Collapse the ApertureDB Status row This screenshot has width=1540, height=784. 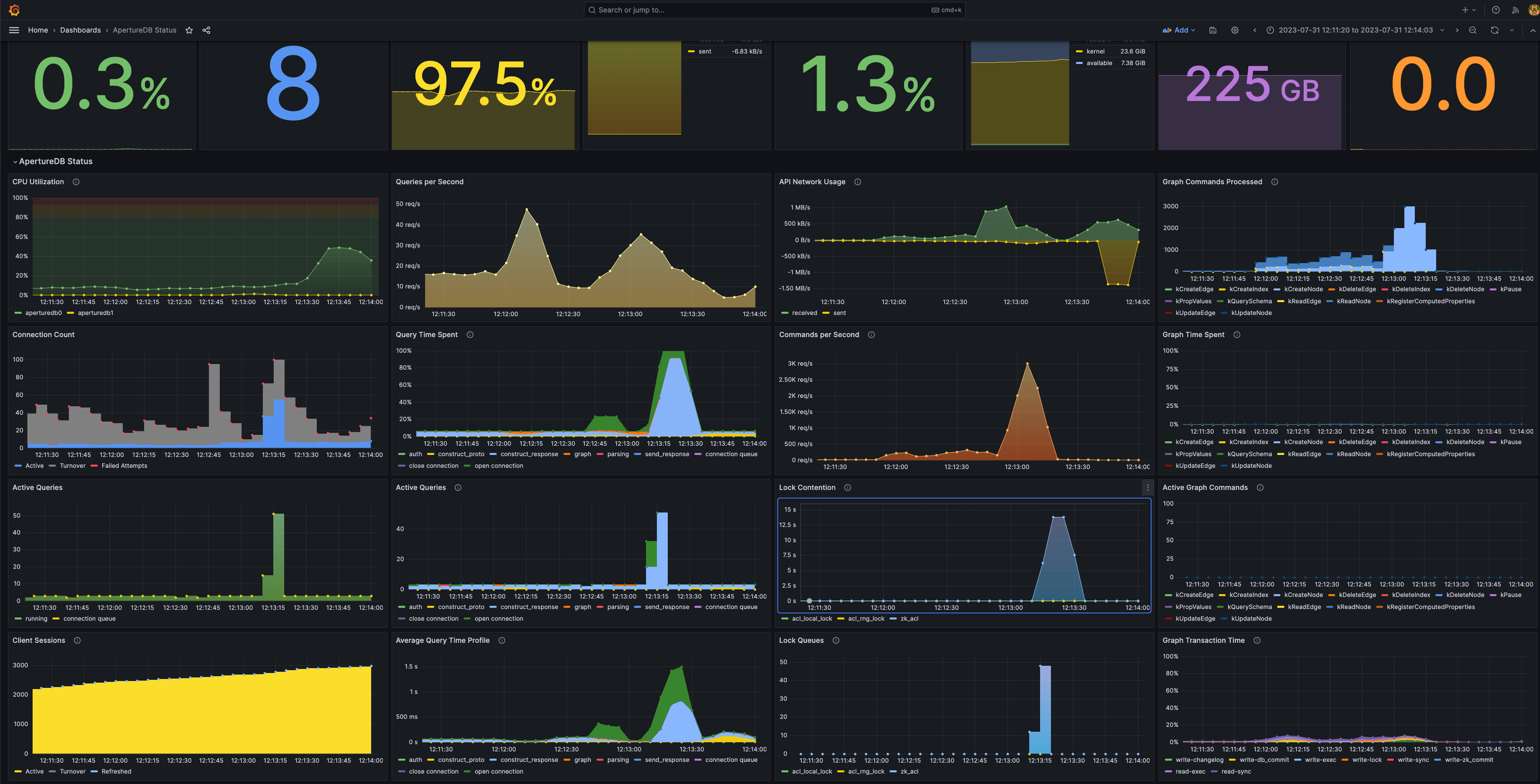click(53, 161)
